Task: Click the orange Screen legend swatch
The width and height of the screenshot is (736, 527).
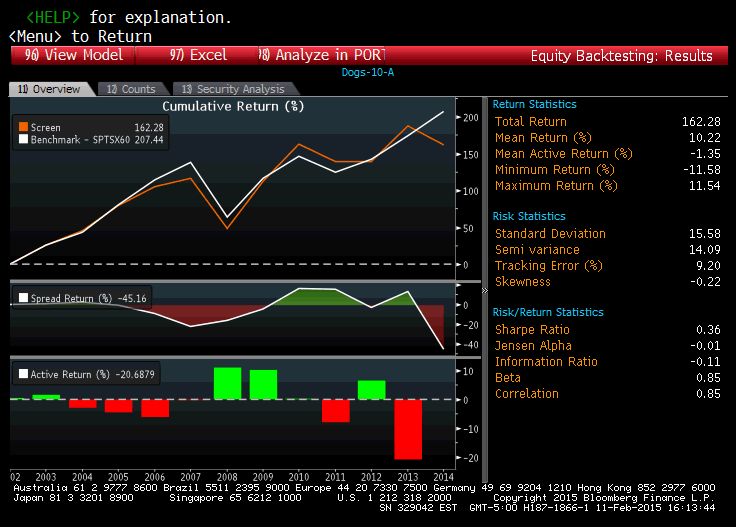Action: (23, 127)
